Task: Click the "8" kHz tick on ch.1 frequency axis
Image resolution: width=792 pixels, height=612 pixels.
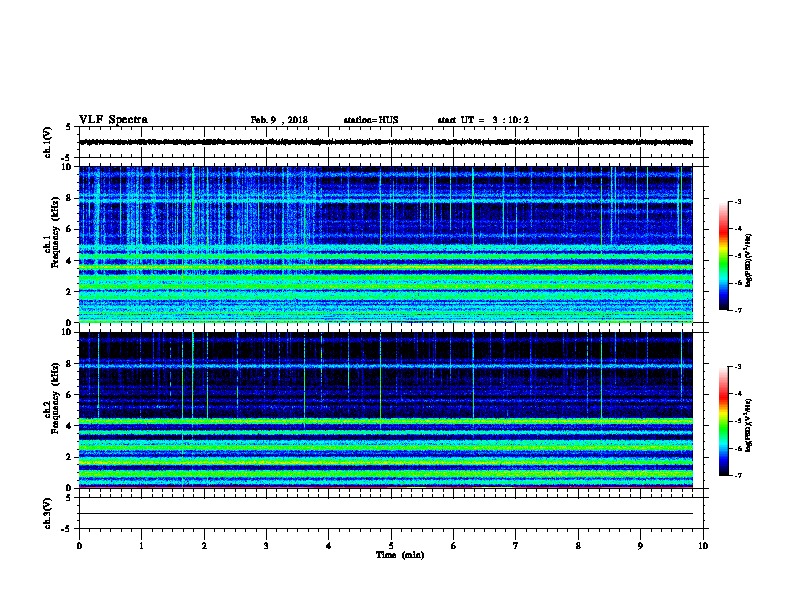Action: pyautogui.click(x=69, y=198)
